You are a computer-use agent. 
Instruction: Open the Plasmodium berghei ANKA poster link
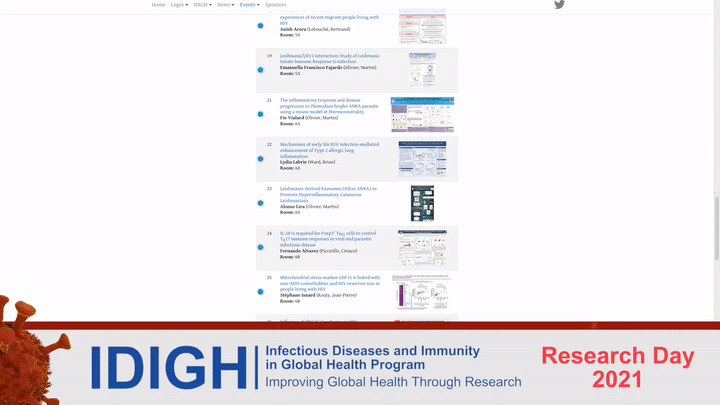(329, 106)
